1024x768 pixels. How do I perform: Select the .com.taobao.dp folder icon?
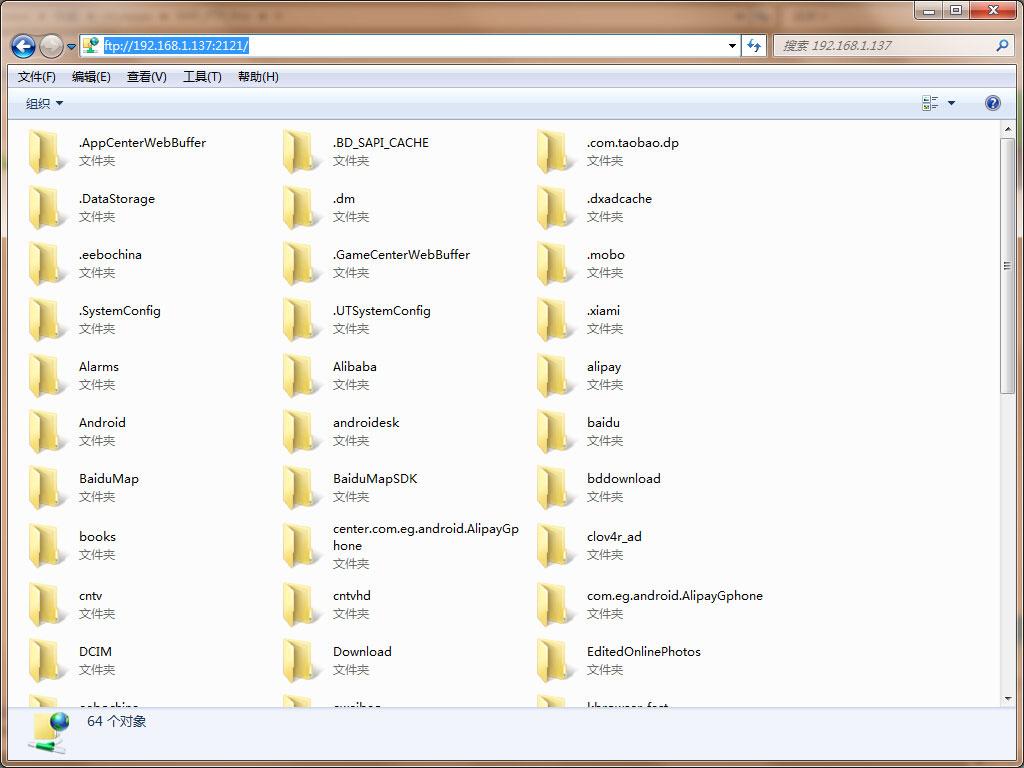(554, 151)
